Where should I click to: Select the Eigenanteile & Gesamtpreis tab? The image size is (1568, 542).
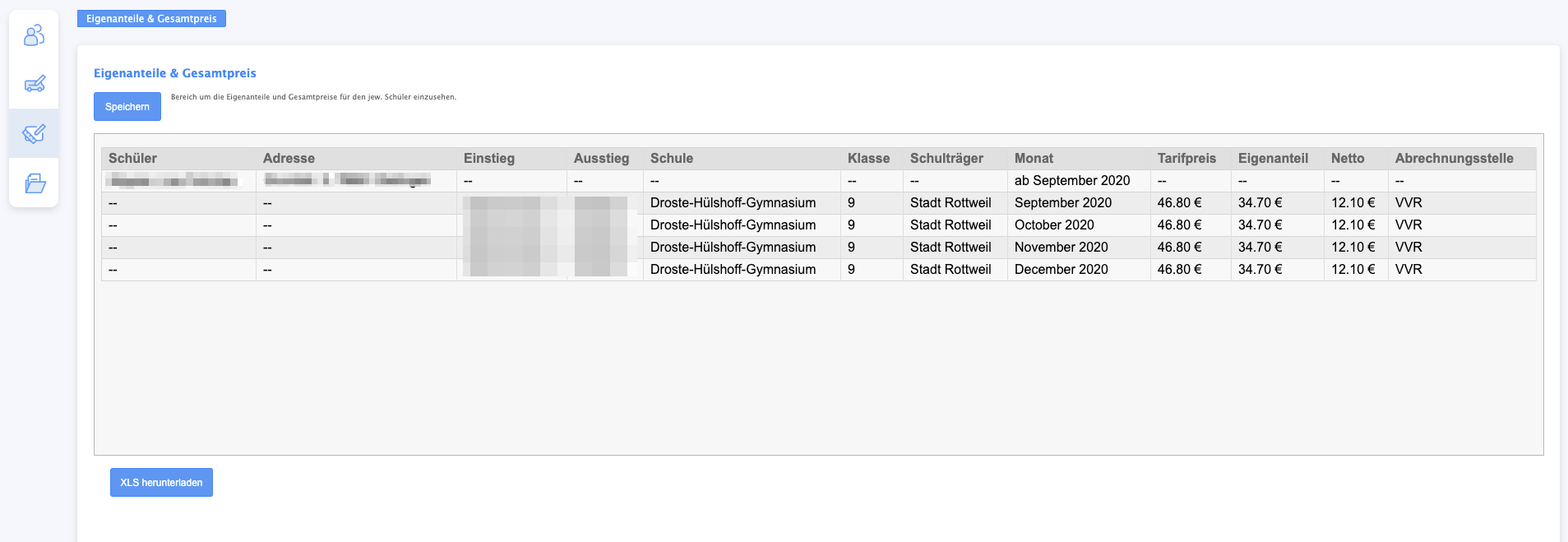pos(151,18)
